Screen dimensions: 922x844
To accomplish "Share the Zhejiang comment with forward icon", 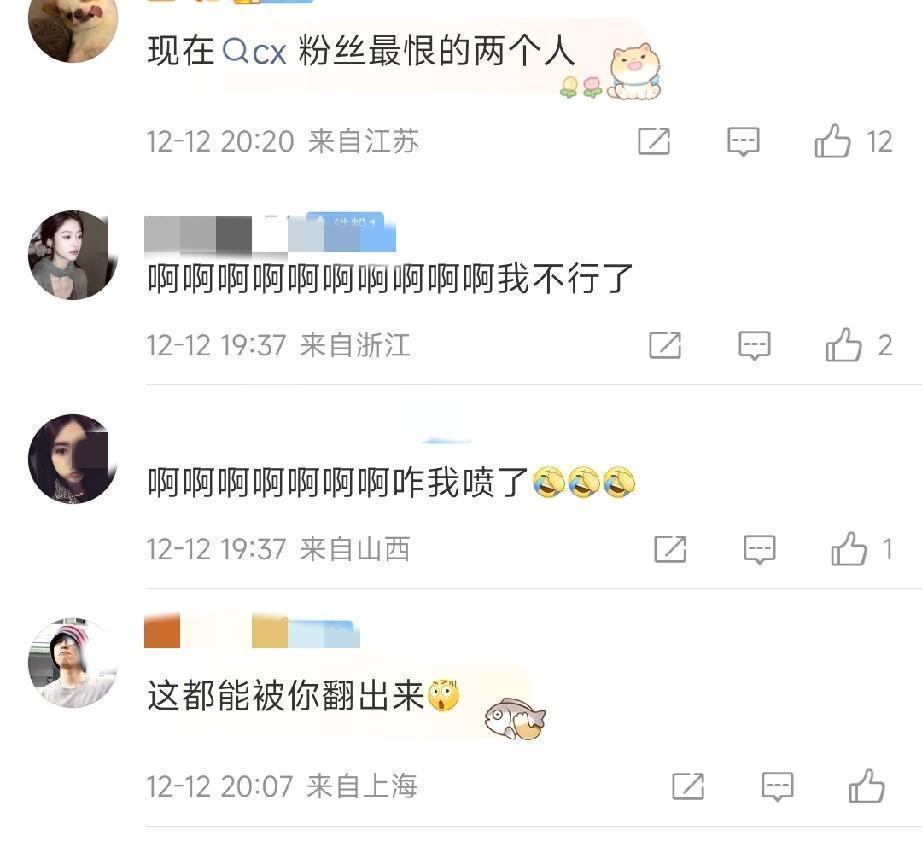I will coord(665,345).
